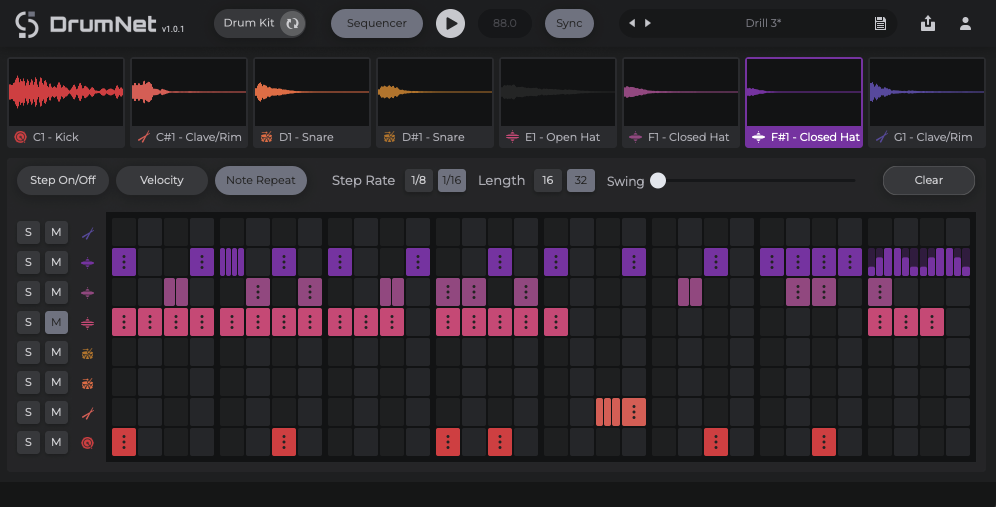
Task: Unmute the active M button on the open hat row
Action: [56, 322]
